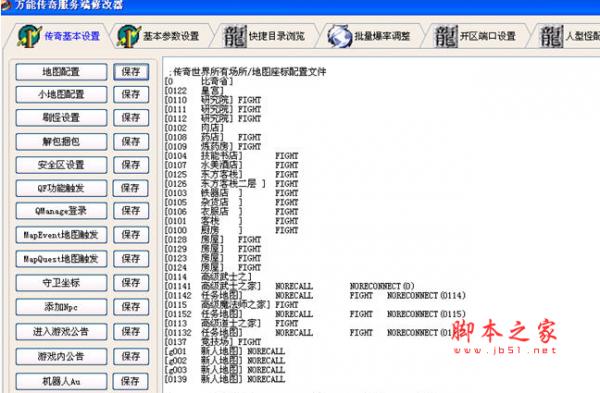Click the 传奇基本设置 tab icon
Viewport: 600px width, 393px height.
[x=29, y=36]
